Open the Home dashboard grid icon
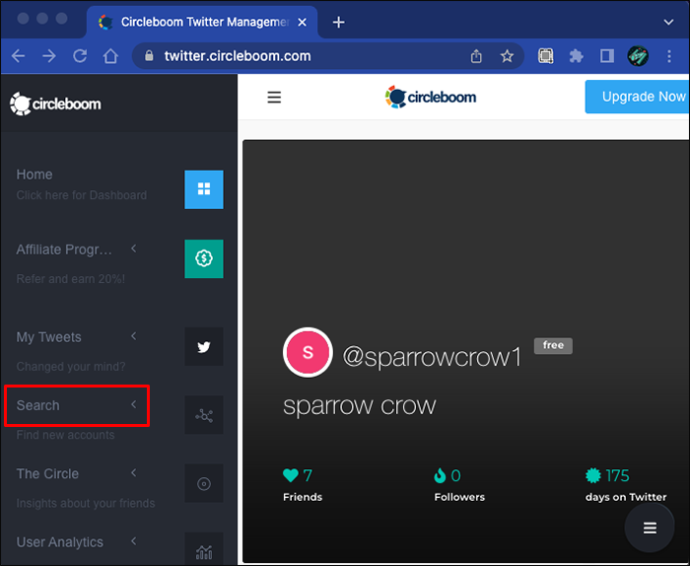Screen dimensions: 690x566 pyautogui.click(x=204, y=189)
